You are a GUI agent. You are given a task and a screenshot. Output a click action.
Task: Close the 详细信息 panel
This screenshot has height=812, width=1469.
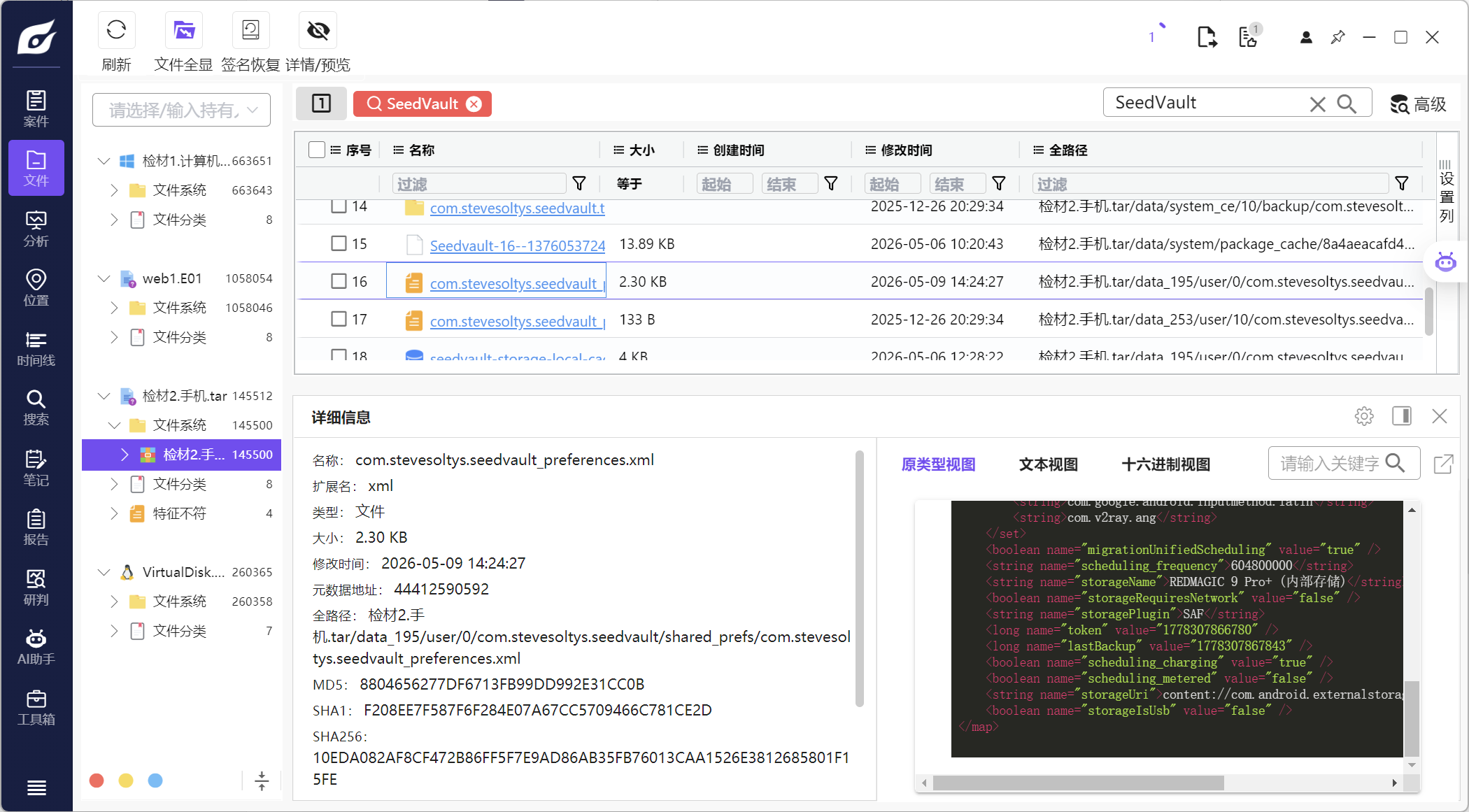pos(1440,416)
